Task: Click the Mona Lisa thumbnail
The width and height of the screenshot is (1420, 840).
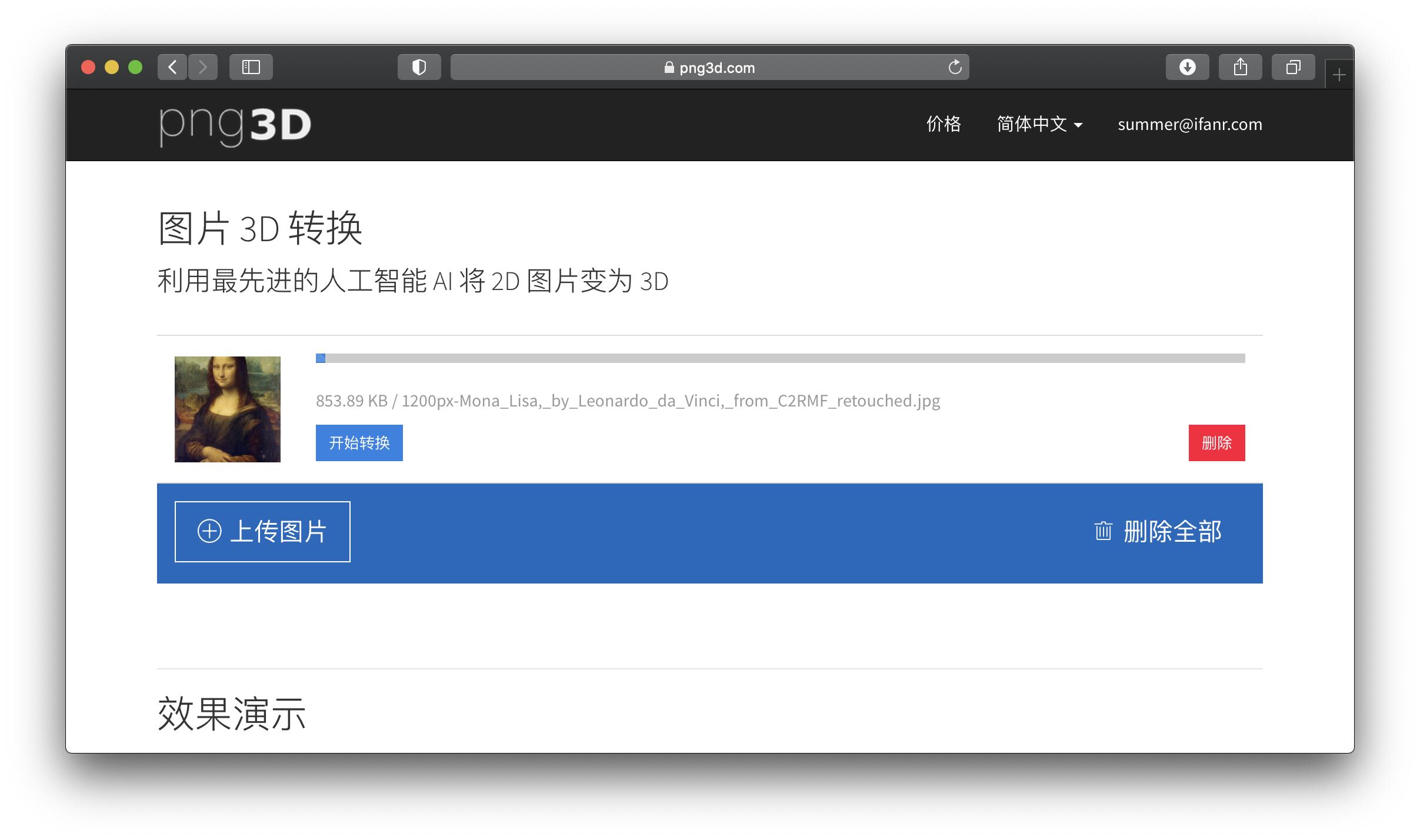Action: (x=227, y=409)
